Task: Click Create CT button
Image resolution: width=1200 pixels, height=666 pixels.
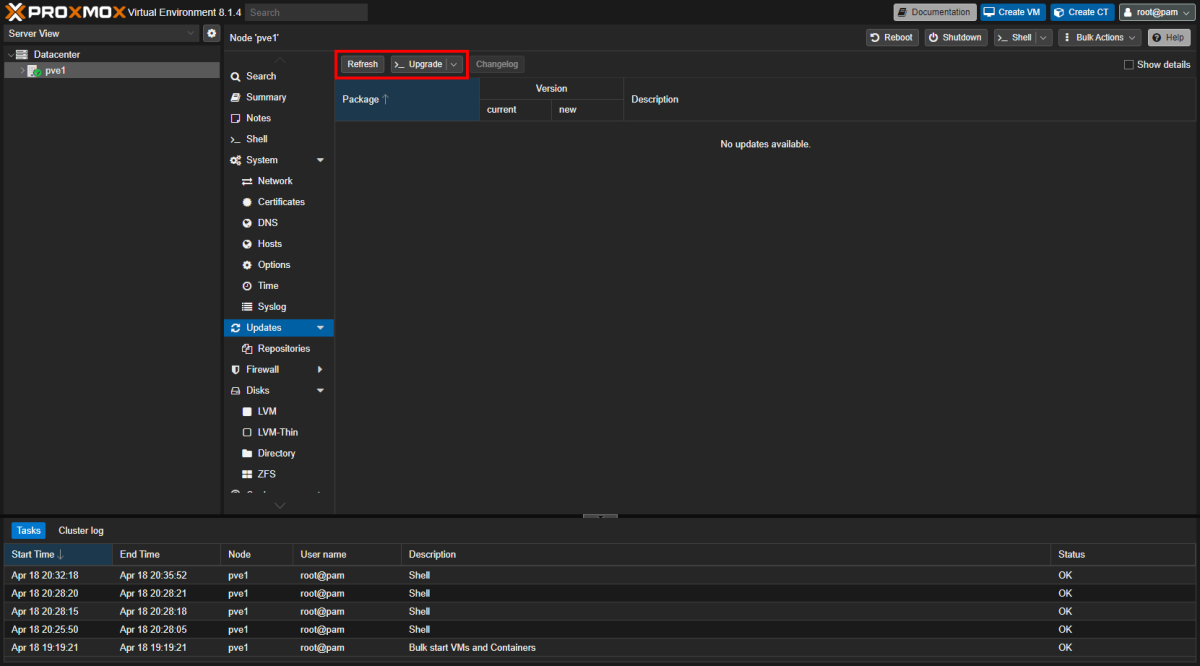Action: pos(1081,12)
